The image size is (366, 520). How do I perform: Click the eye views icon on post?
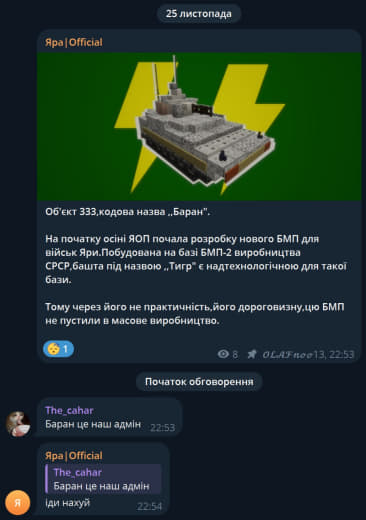(223, 354)
